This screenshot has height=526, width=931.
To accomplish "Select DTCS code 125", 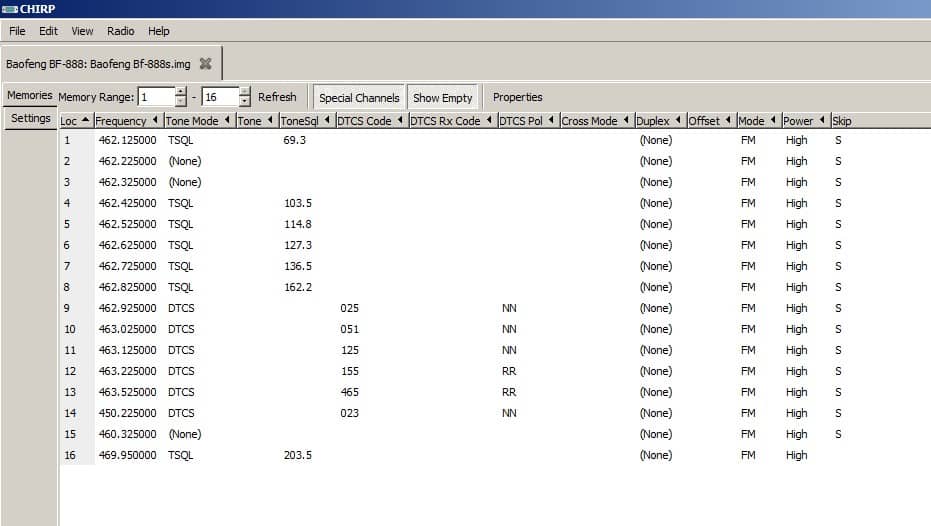I will pyautogui.click(x=350, y=350).
